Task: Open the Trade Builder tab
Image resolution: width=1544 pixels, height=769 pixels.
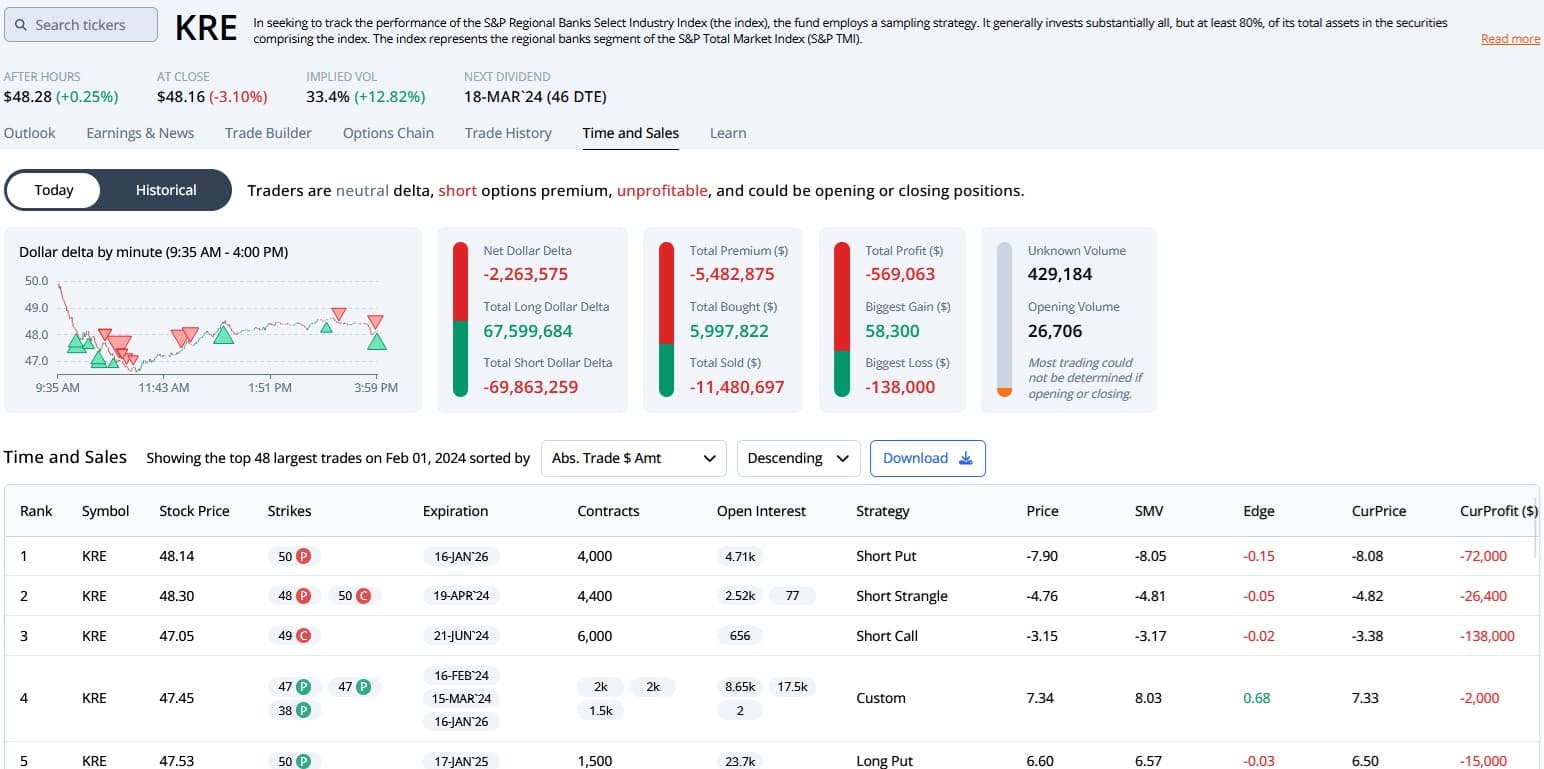Action: pos(268,133)
